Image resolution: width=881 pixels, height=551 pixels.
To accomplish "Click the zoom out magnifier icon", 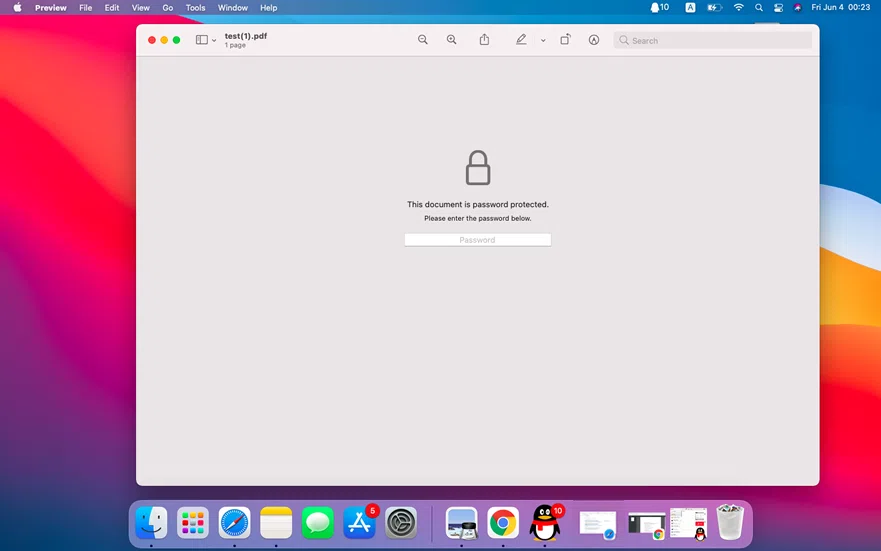I will point(423,40).
